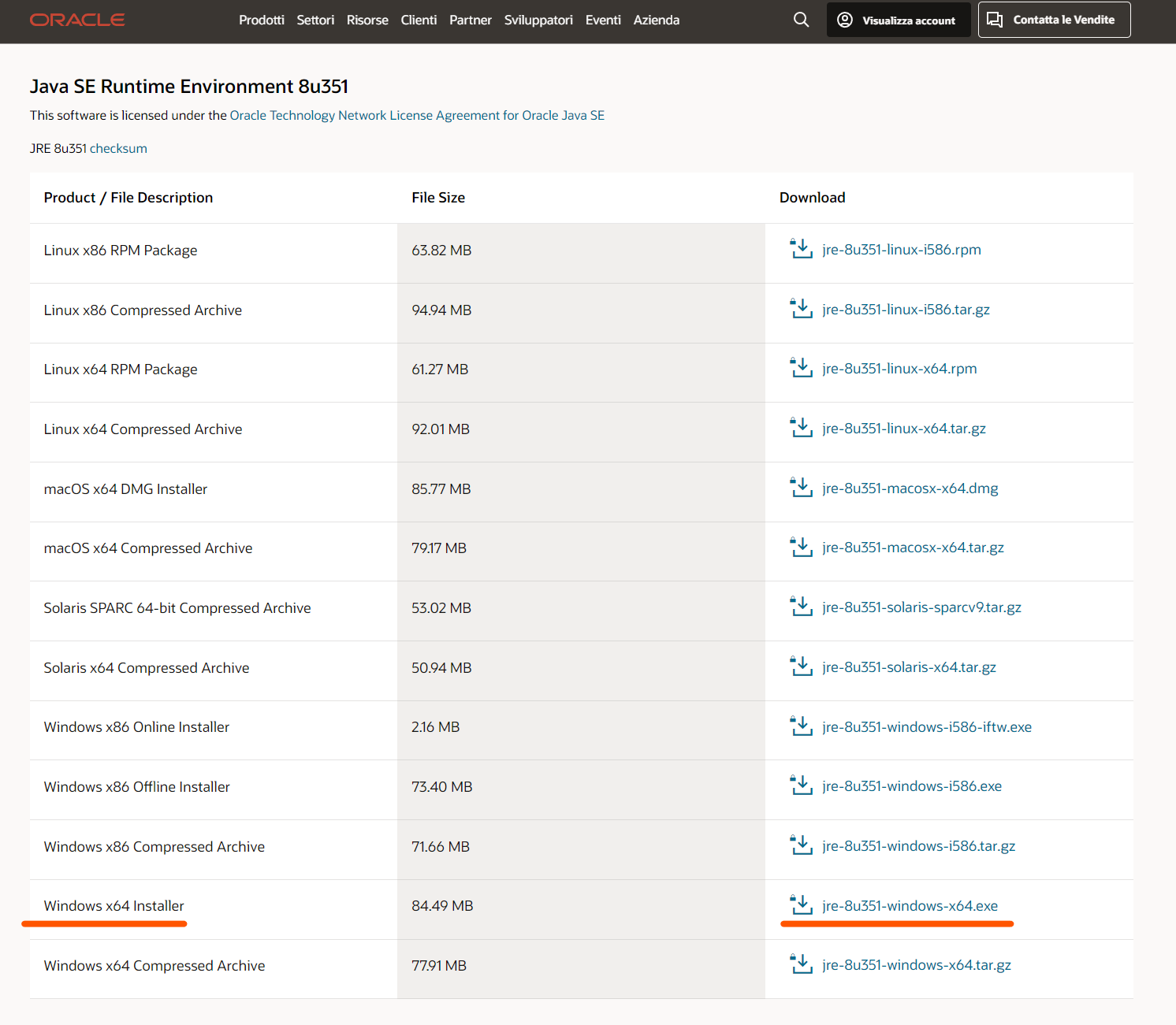The height and width of the screenshot is (1025, 1176).
Task: Click the Visualizza account button
Action: coord(899,20)
